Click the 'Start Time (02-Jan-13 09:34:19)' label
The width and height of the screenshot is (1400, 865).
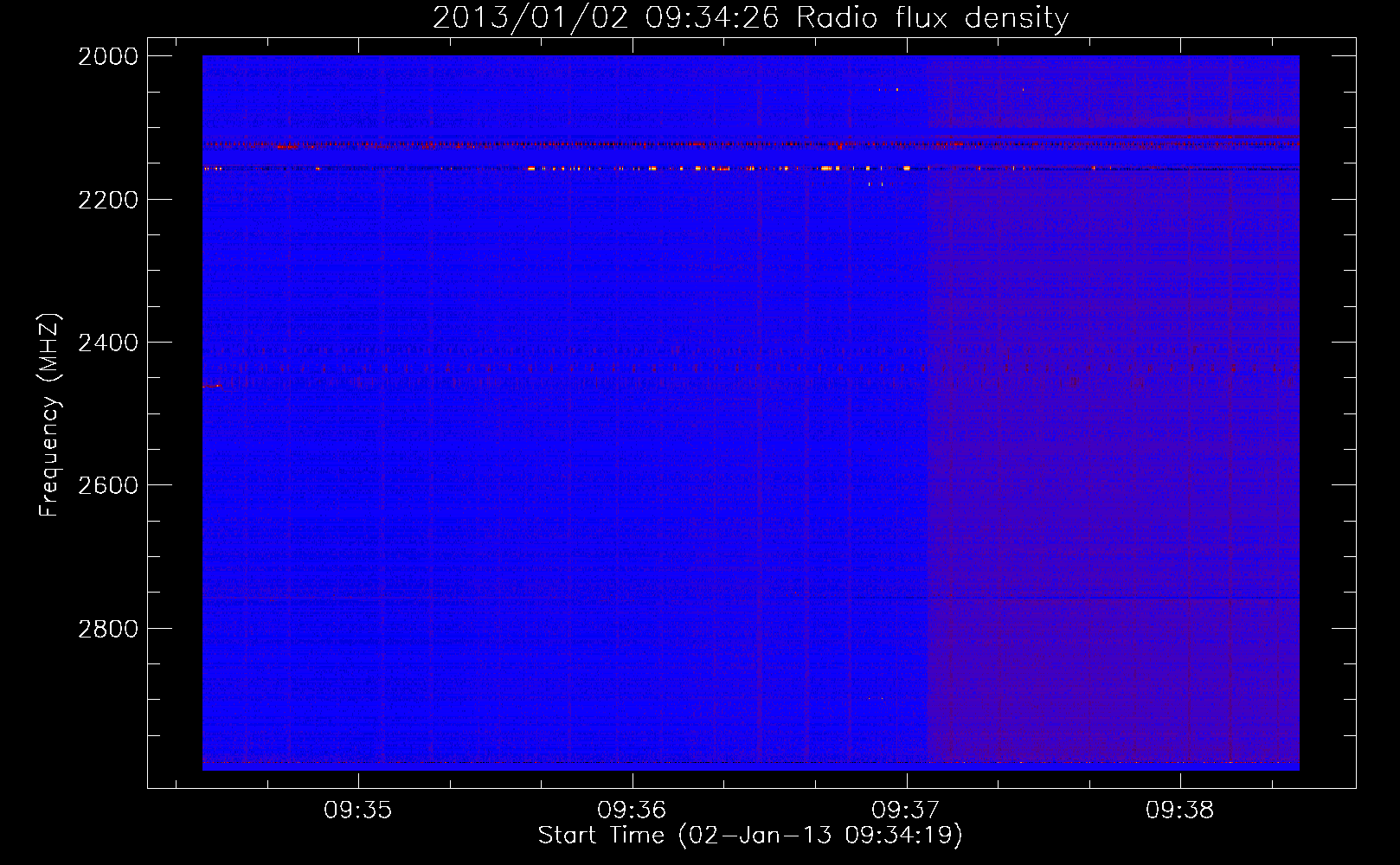750,836
